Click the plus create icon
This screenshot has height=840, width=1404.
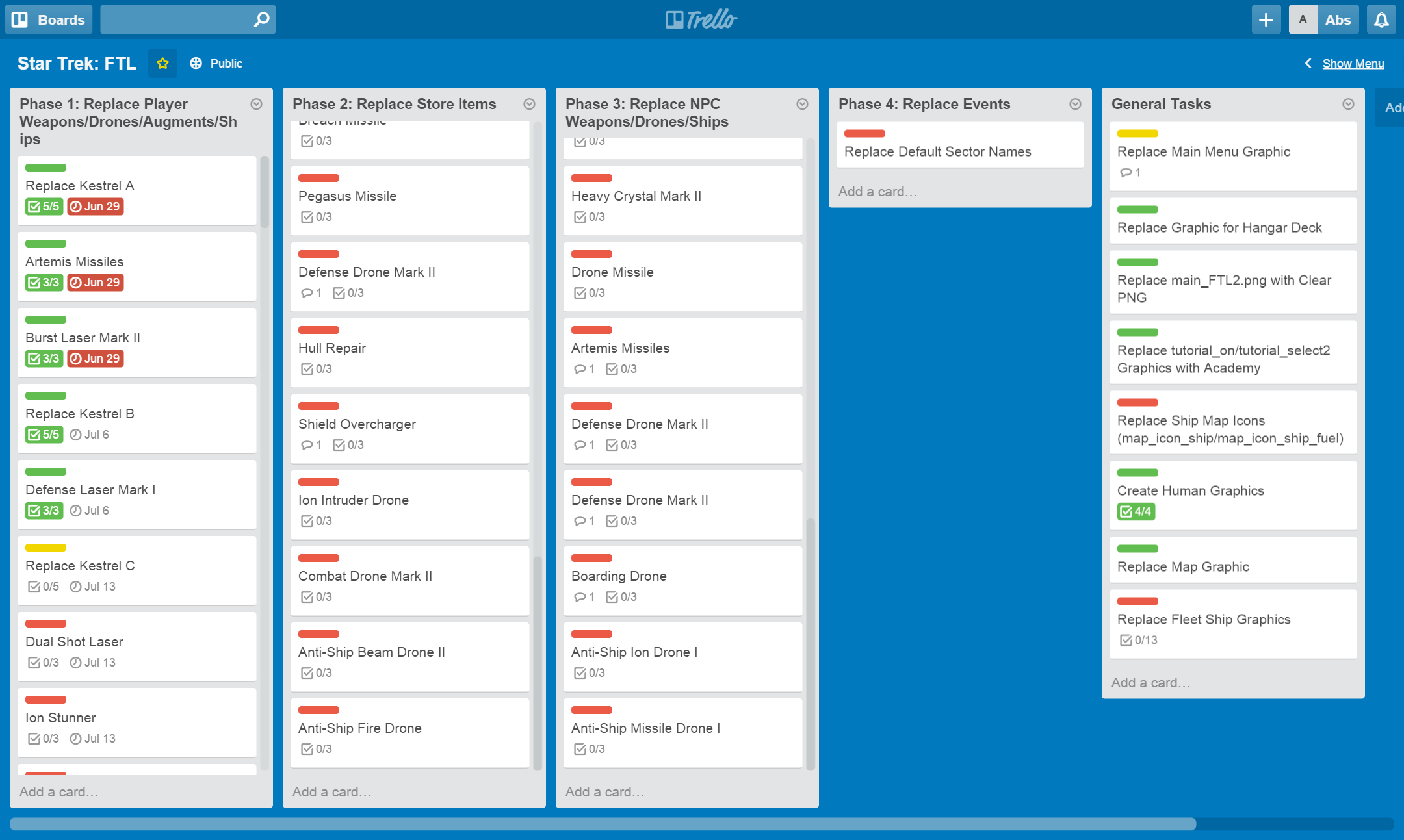1266,19
